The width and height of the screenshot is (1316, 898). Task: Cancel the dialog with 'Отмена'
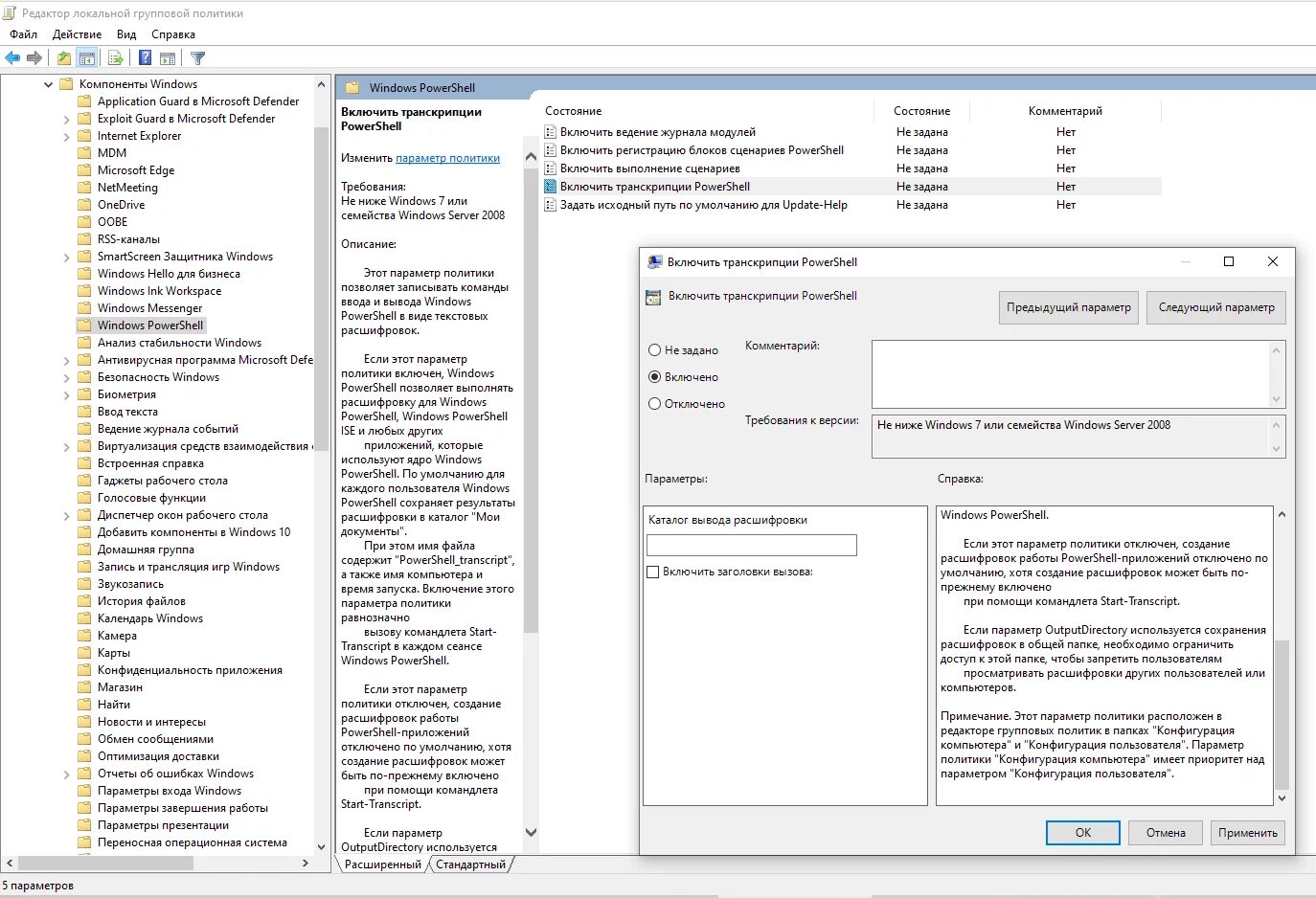coord(1166,833)
